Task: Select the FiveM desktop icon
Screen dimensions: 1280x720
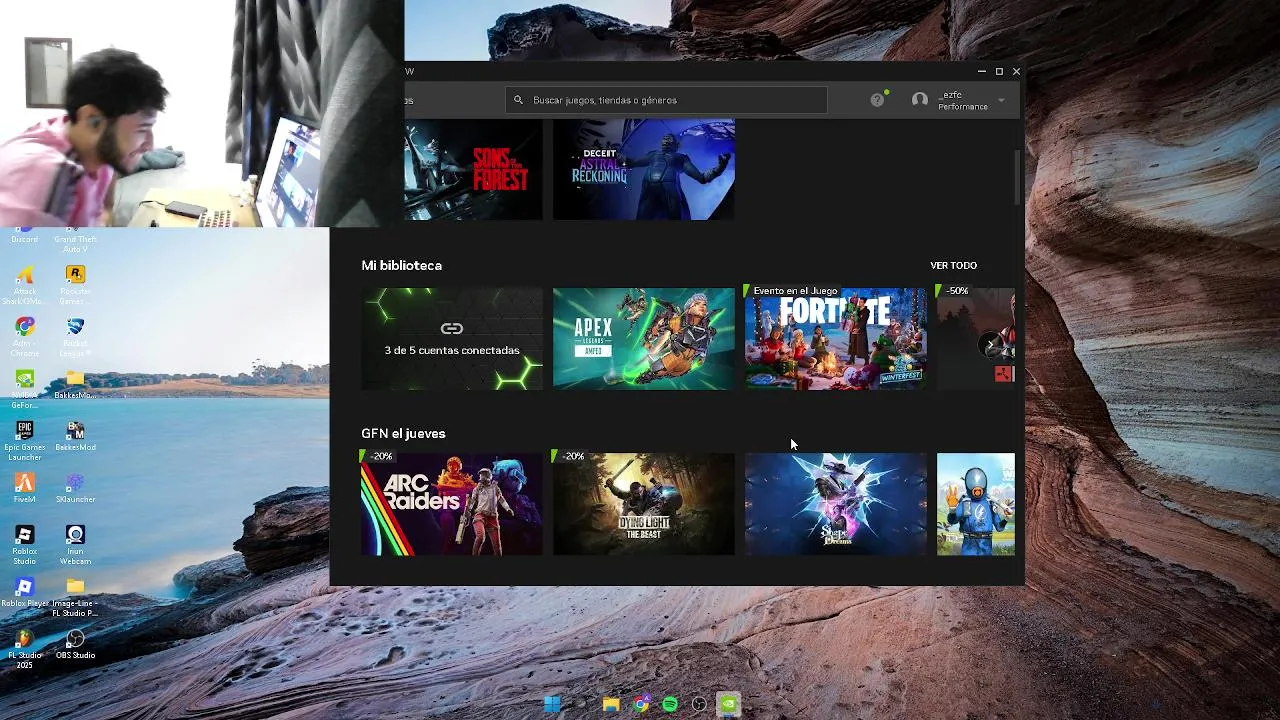Action: 25,488
